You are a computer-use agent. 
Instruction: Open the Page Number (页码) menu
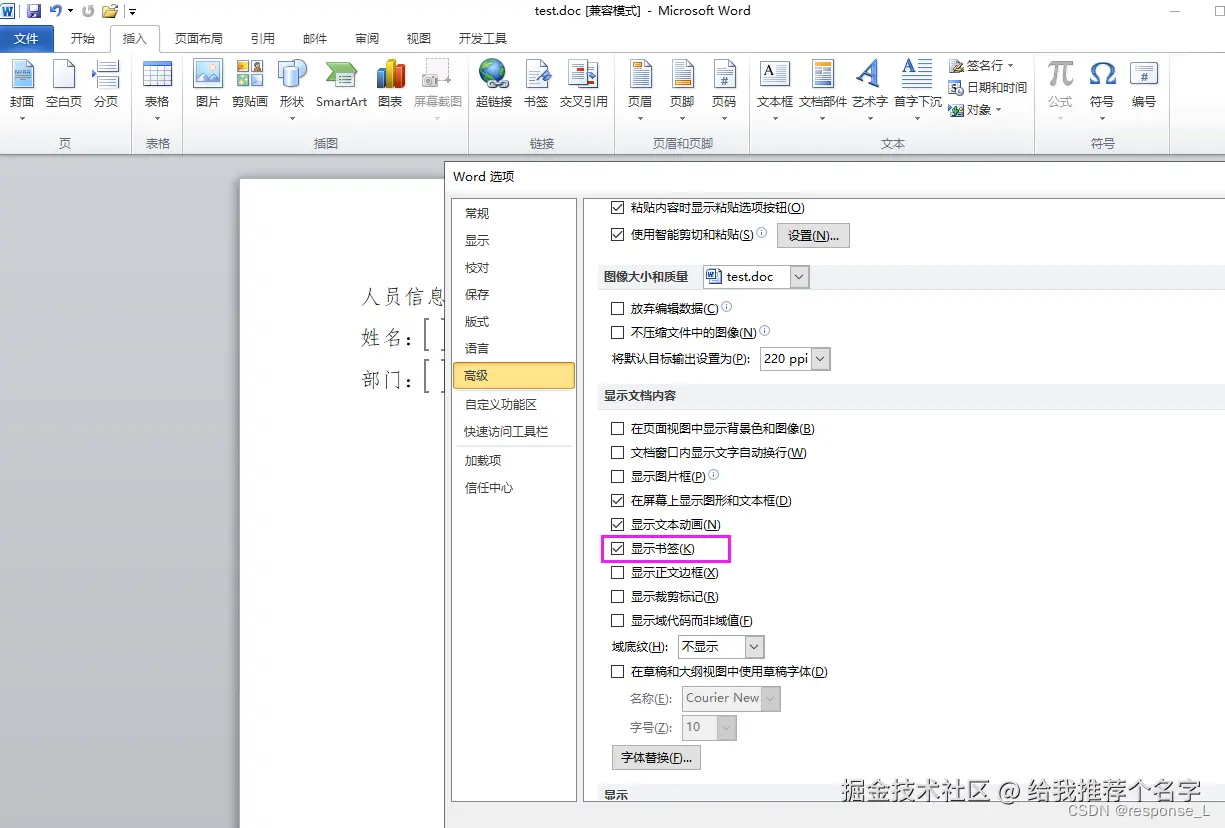[x=724, y=89]
